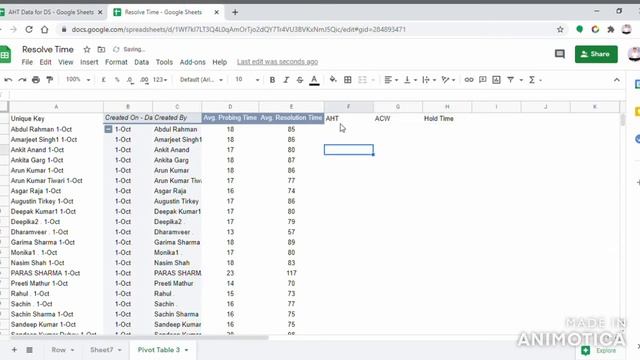Click the Insert link icon
The height and width of the screenshot is (360, 640).
click(x=469, y=80)
